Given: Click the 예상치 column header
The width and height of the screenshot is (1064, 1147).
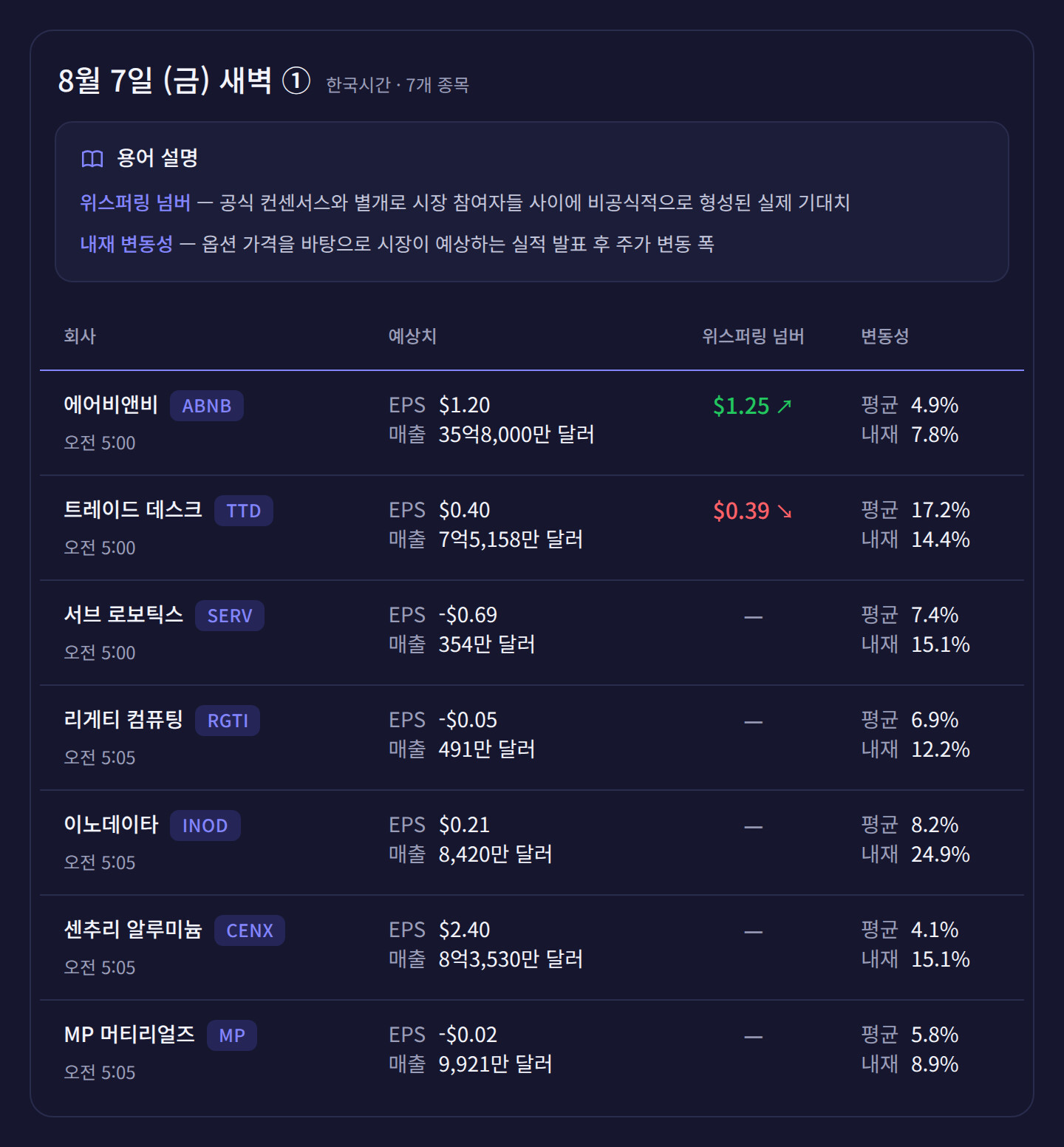Looking at the screenshot, I should [412, 336].
